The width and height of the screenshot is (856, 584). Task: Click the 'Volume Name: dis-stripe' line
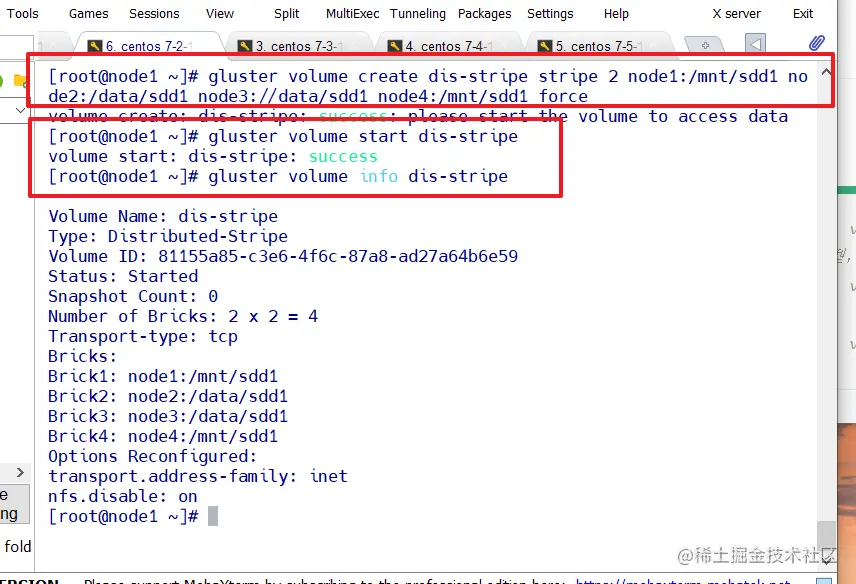pyautogui.click(x=163, y=216)
